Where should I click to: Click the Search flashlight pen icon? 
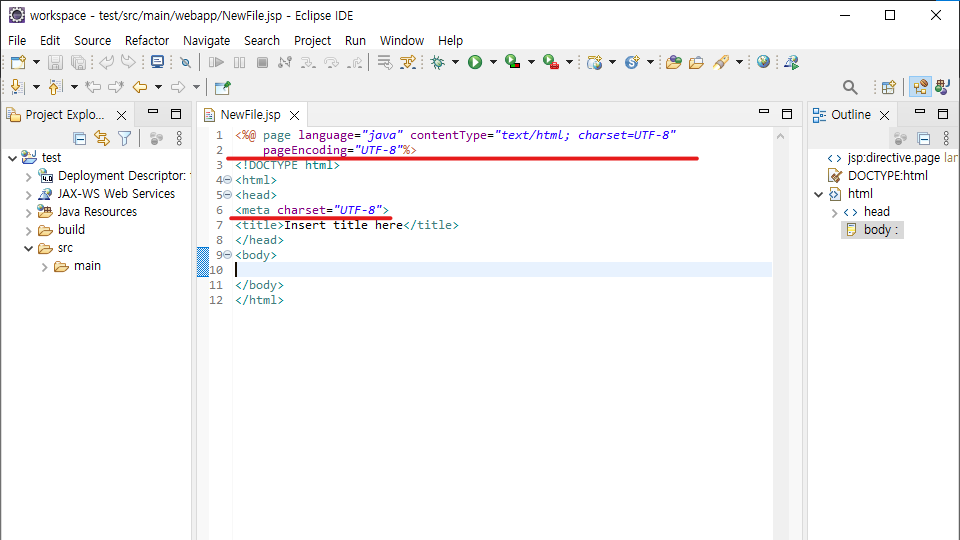721,62
